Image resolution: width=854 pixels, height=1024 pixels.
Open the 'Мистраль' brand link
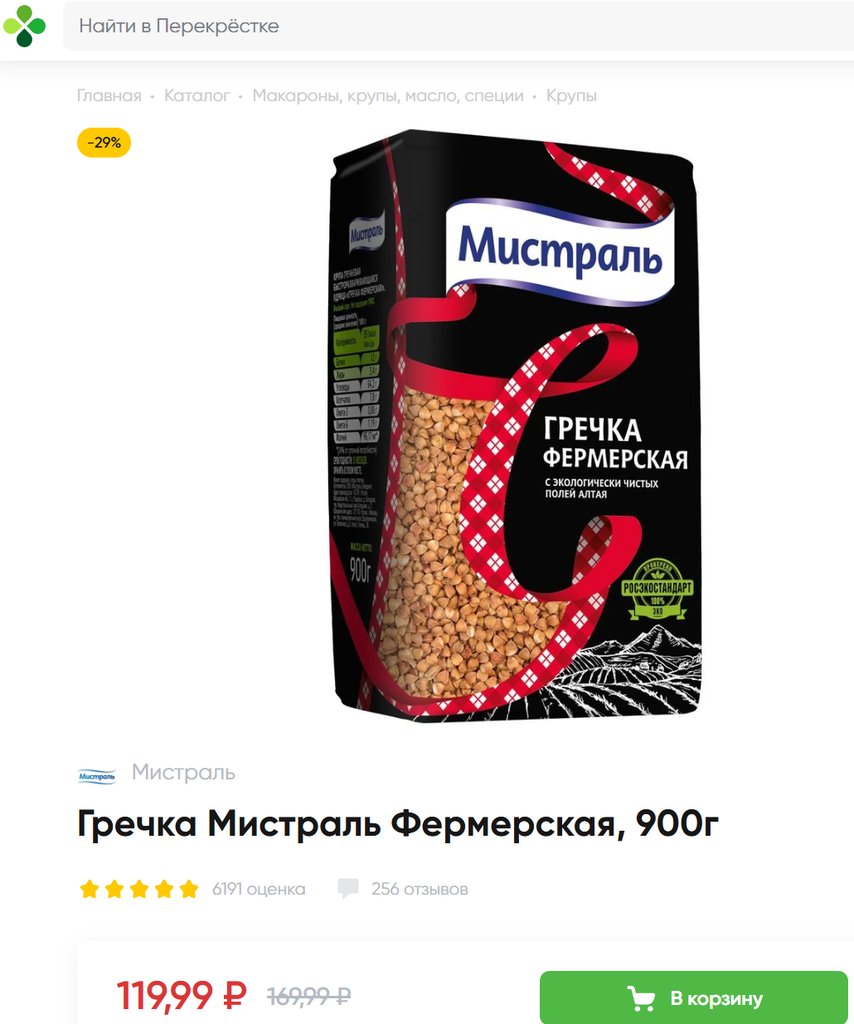(x=183, y=772)
